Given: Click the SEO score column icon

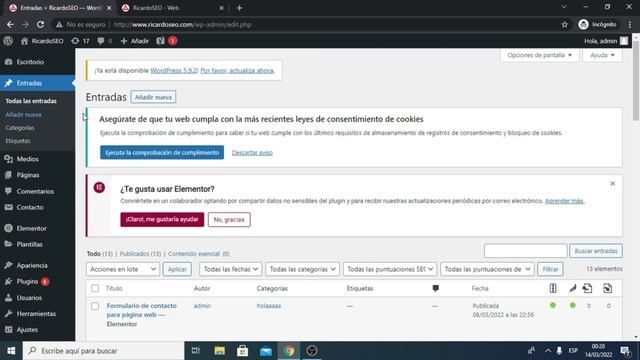Looking at the screenshot, I should [x=553, y=289].
